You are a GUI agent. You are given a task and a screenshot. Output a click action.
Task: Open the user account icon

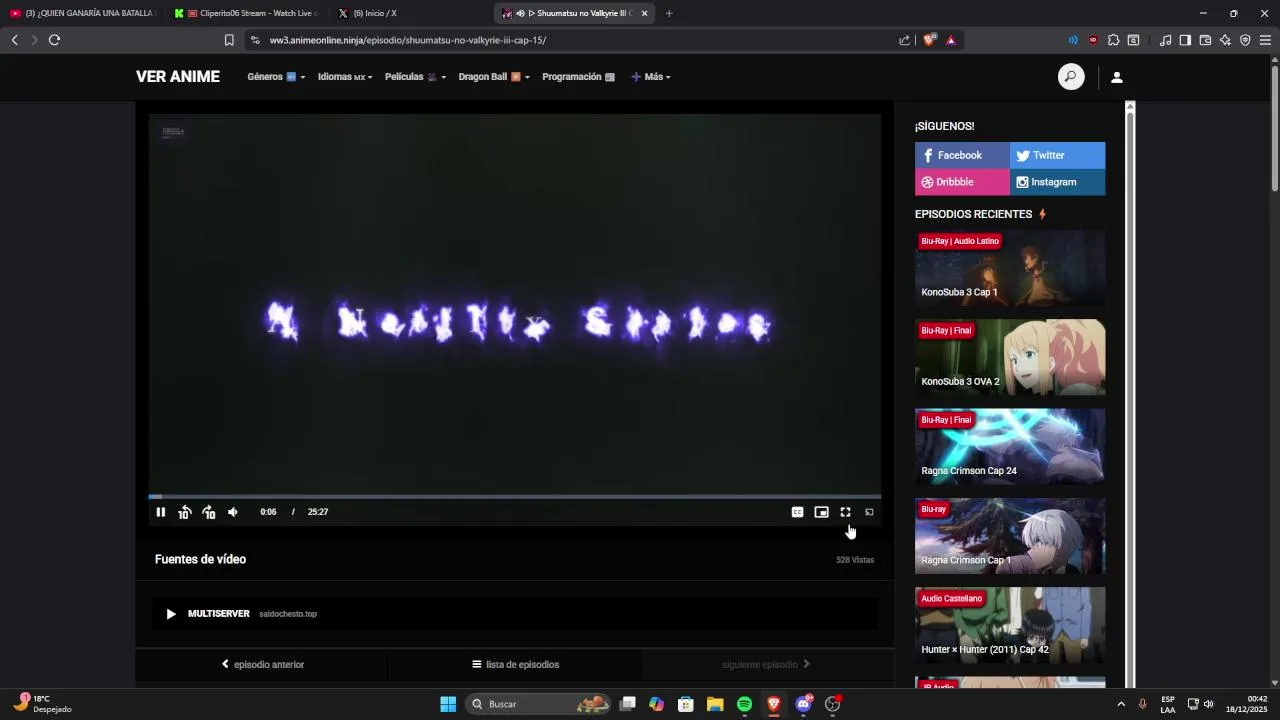tap(1117, 77)
